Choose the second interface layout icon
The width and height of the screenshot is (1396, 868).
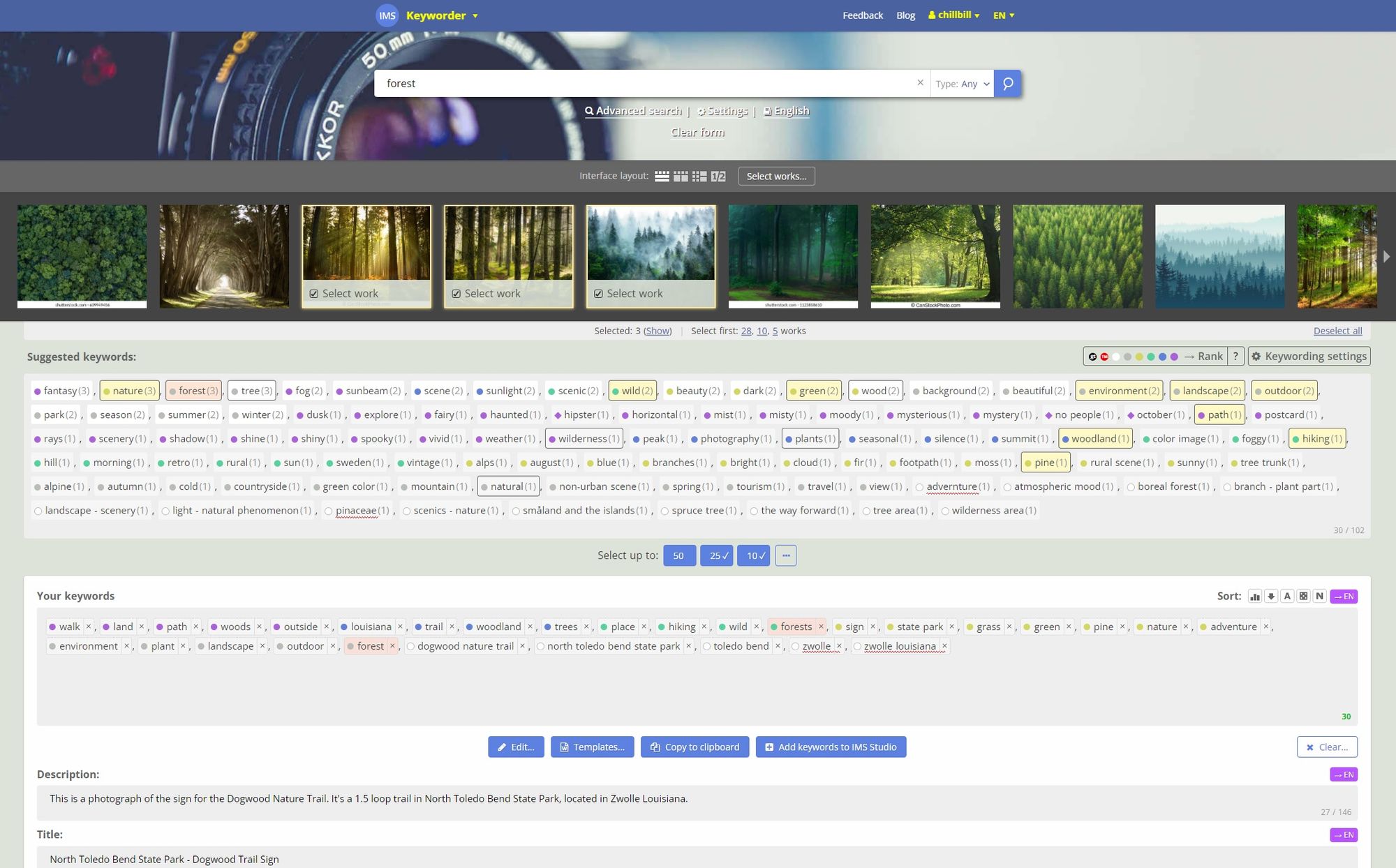click(x=681, y=177)
